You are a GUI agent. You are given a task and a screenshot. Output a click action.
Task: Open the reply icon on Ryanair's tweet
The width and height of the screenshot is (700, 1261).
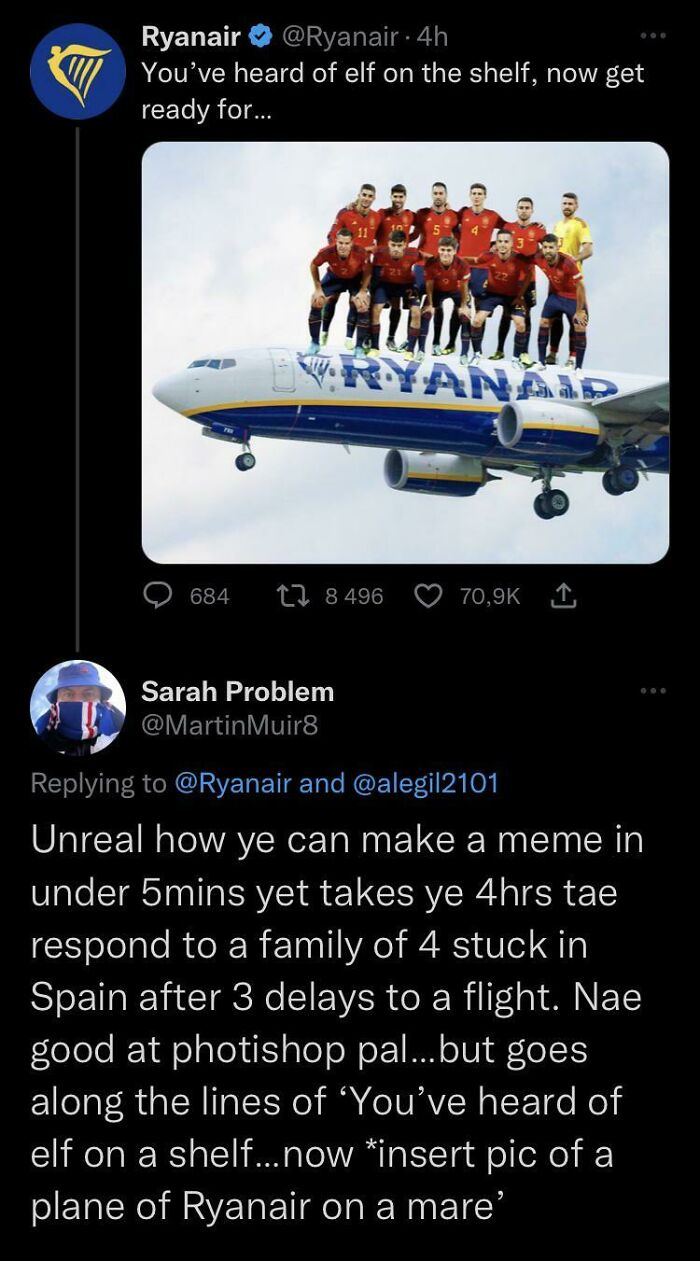(158, 596)
